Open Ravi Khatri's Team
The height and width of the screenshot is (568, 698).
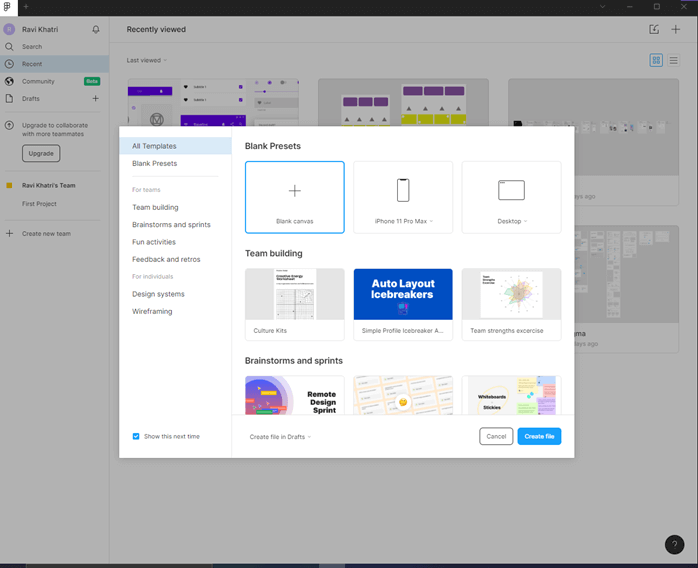(49, 186)
